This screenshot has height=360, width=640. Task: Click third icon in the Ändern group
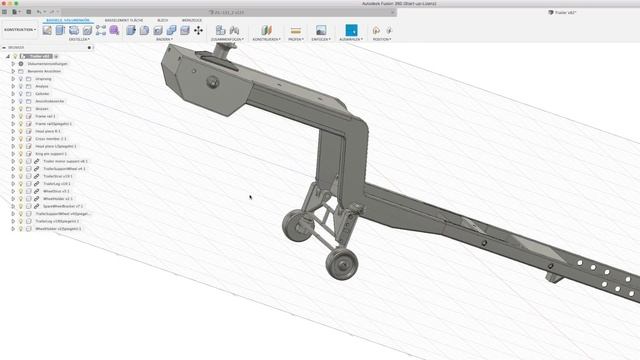point(158,30)
